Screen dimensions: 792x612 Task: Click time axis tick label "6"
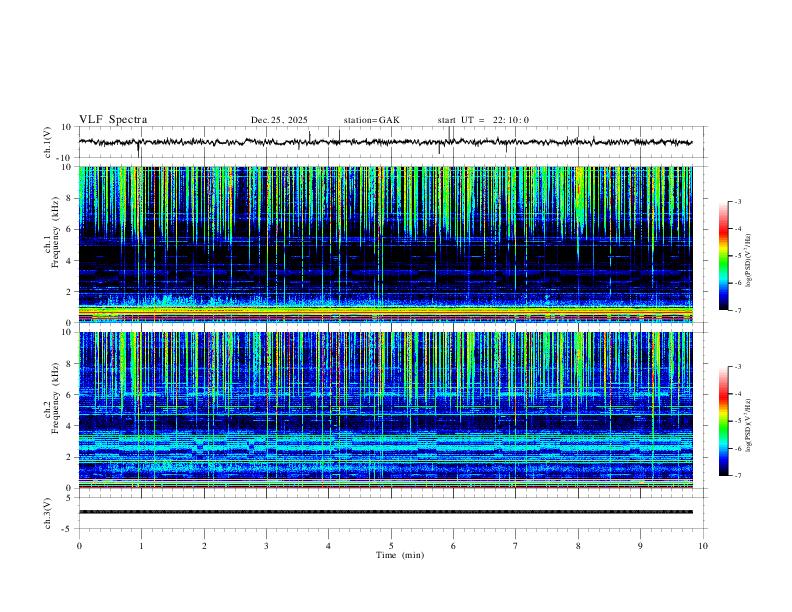click(x=453, y=546)
